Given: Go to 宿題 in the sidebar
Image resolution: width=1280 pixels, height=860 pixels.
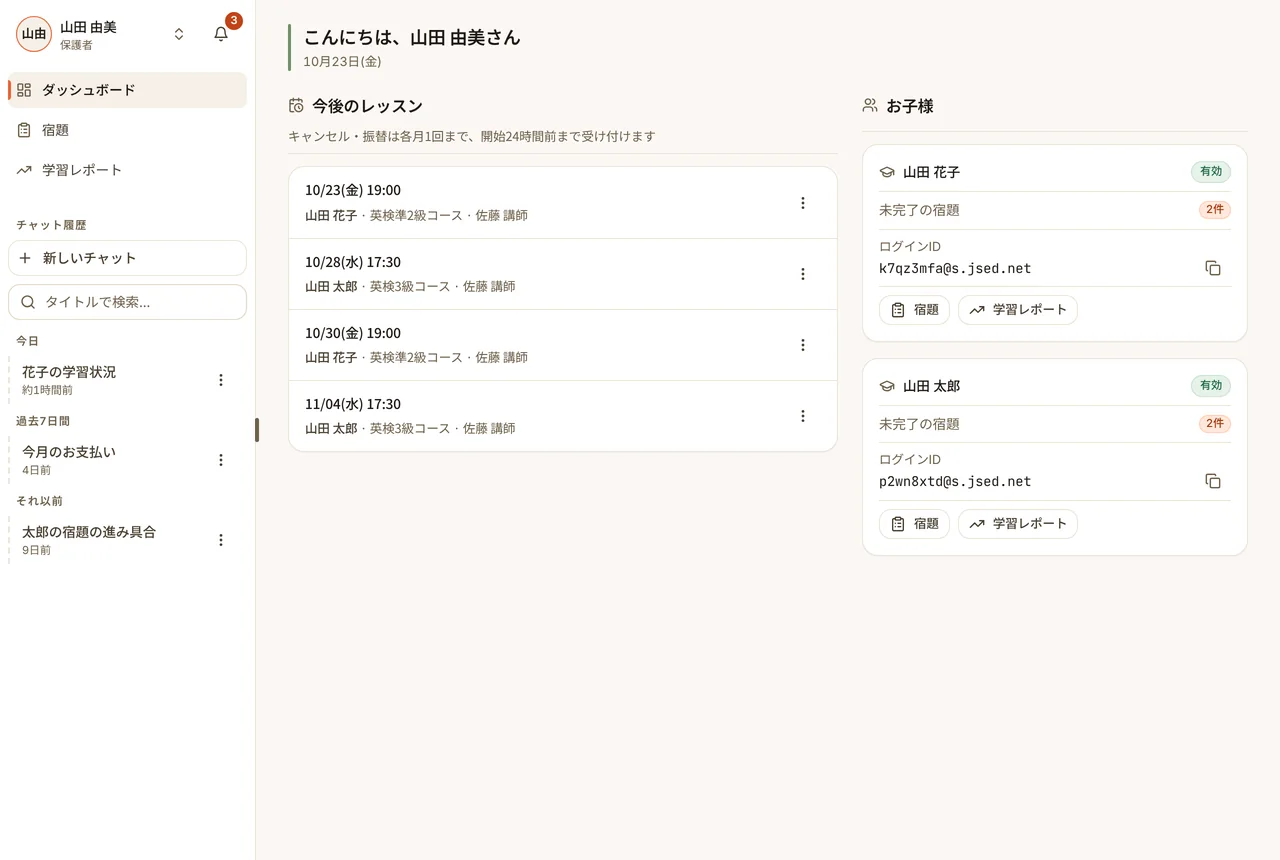Looking at the screenshot, I should tap(127, 130).
